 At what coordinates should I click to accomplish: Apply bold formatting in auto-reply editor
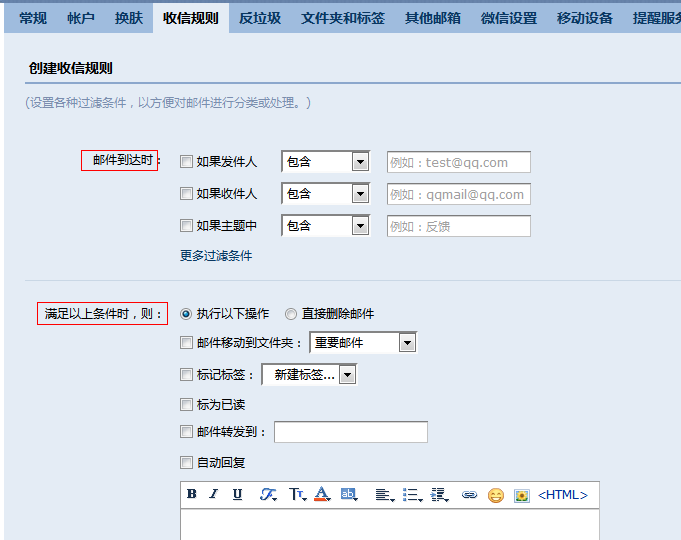pyautogui.click(x=192, y=494)
